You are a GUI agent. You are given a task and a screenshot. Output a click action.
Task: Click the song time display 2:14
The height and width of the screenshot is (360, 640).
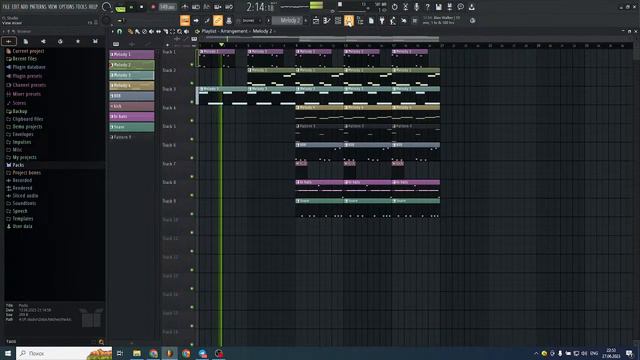click(x=260, y=7)
